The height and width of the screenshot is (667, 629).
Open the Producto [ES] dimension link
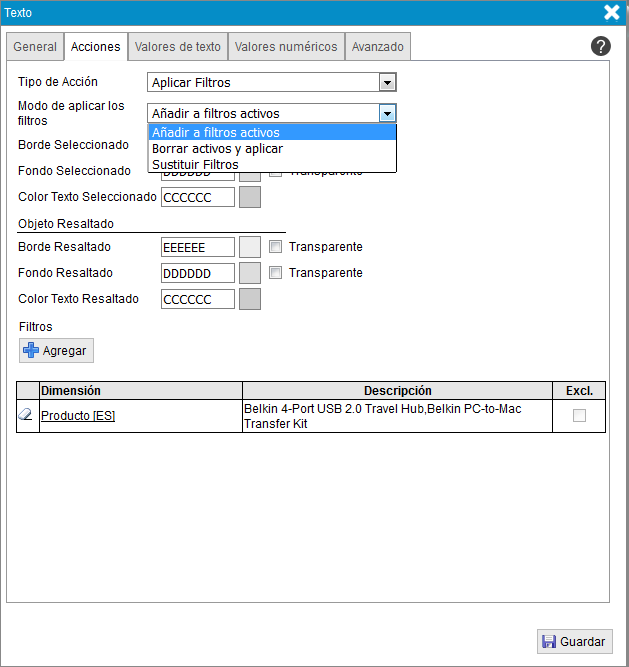(x=78, y=416)
